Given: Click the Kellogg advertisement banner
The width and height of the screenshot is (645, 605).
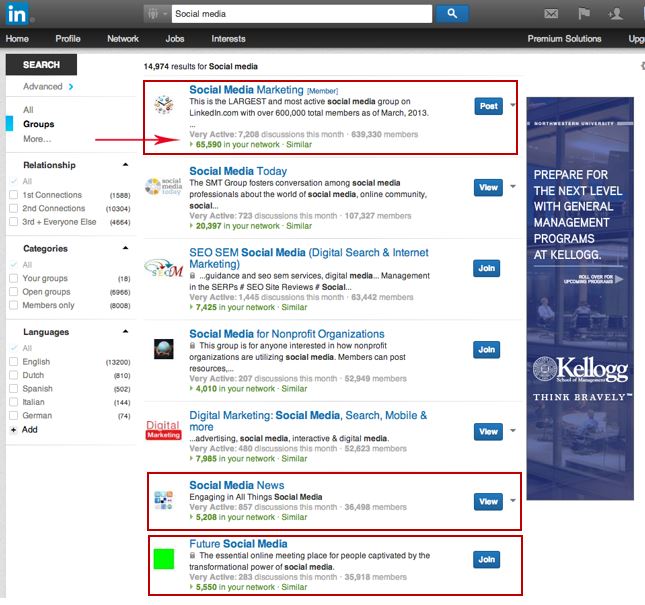Looking at the screenshot, I should [x=580, y=299].
